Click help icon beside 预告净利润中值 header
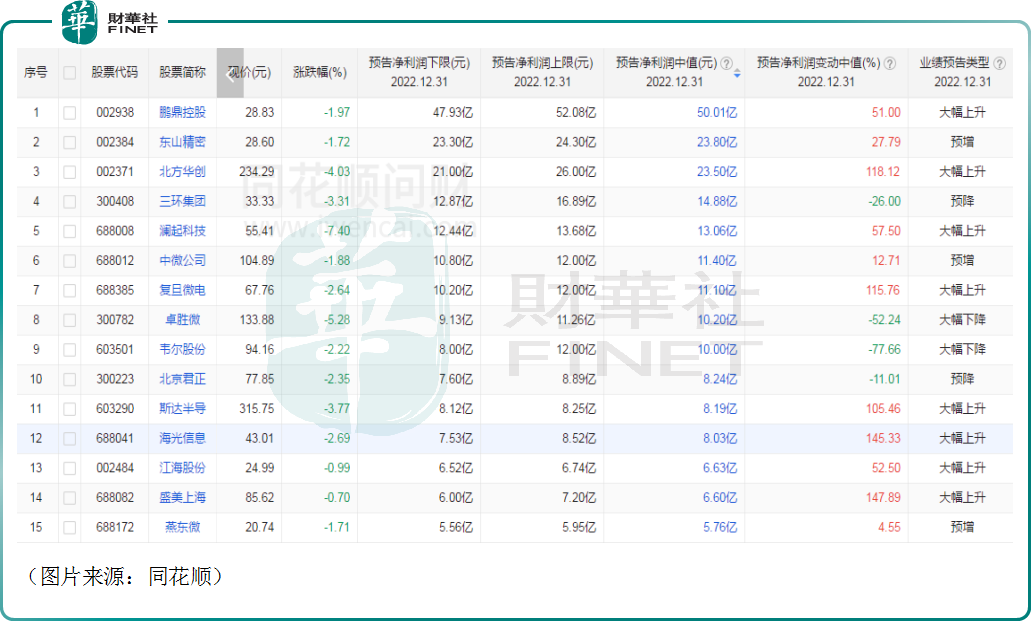 click(727, 64)
